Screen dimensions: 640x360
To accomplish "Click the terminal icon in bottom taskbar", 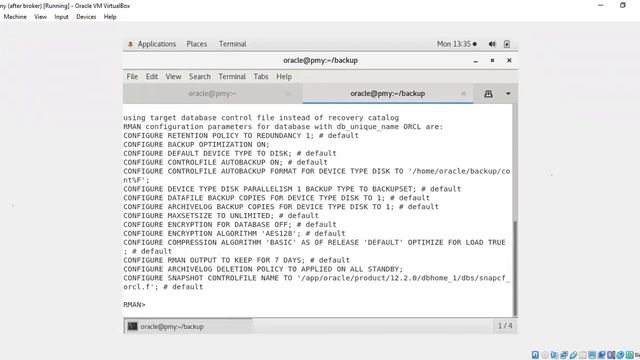I will coord(132,326).
